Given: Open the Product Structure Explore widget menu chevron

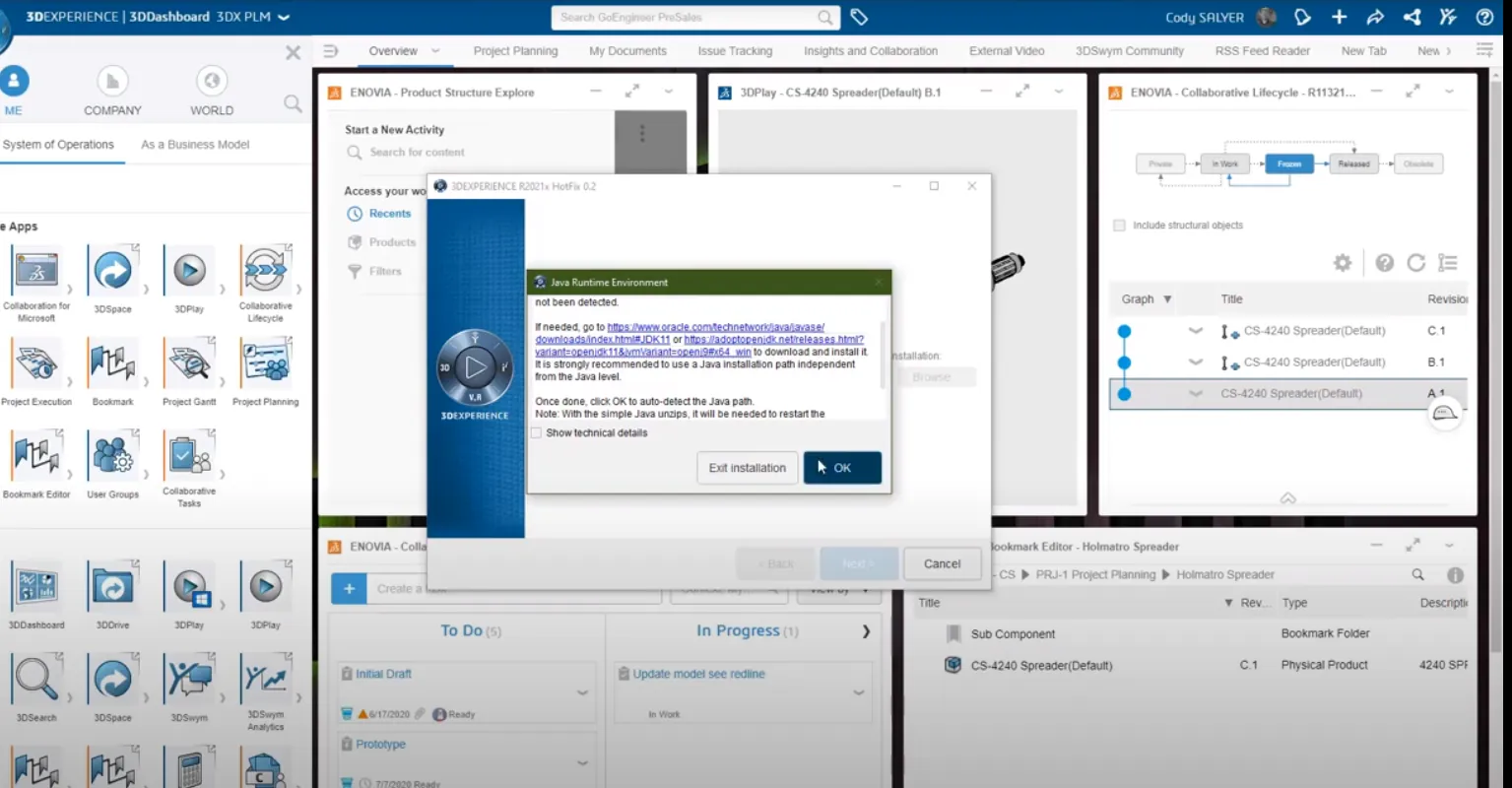Looking at the screenshot, I should point(669,92).
